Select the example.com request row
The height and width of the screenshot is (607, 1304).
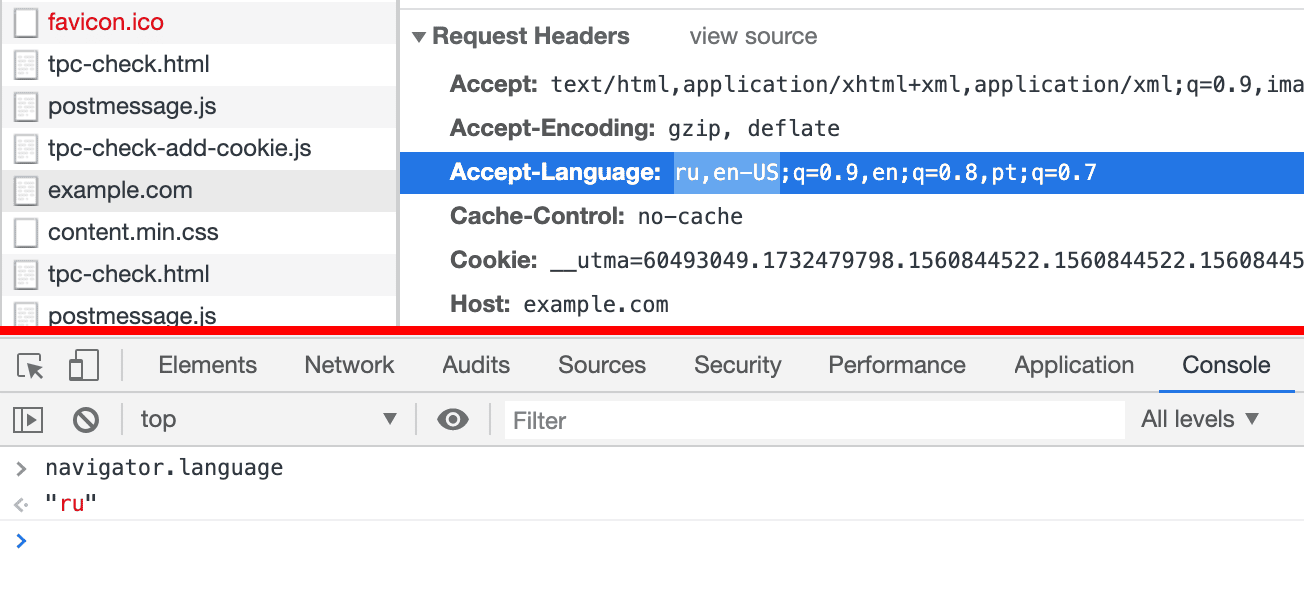(x=120, y=190)
